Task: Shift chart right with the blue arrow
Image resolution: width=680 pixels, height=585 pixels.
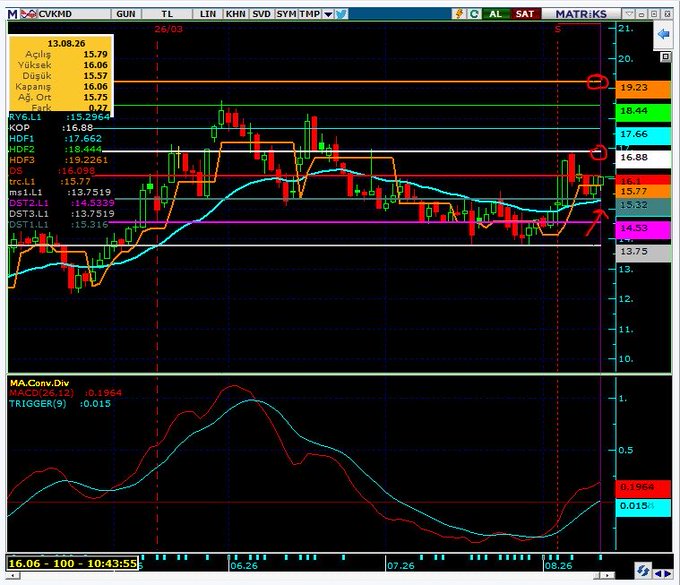Action: pos(667,574)
